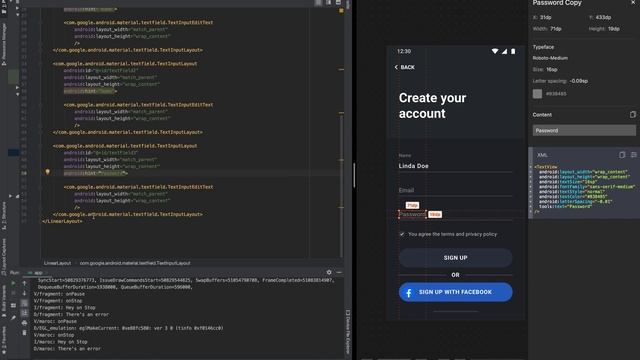This screenshot has width=640, height=360.
Task: Copy XML code with the copy icon
Action: pyautogui.click(x=622, y=155)
